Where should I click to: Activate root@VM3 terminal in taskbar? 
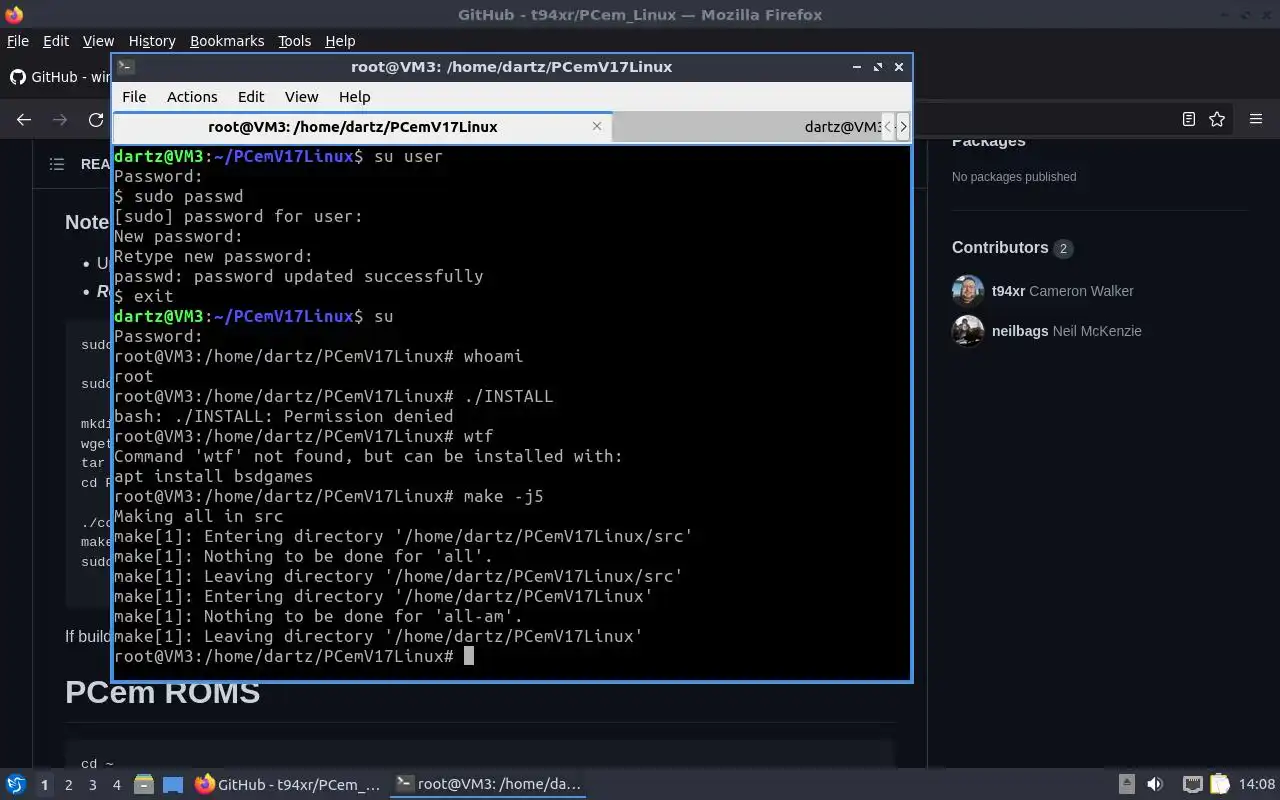[487, 784]
